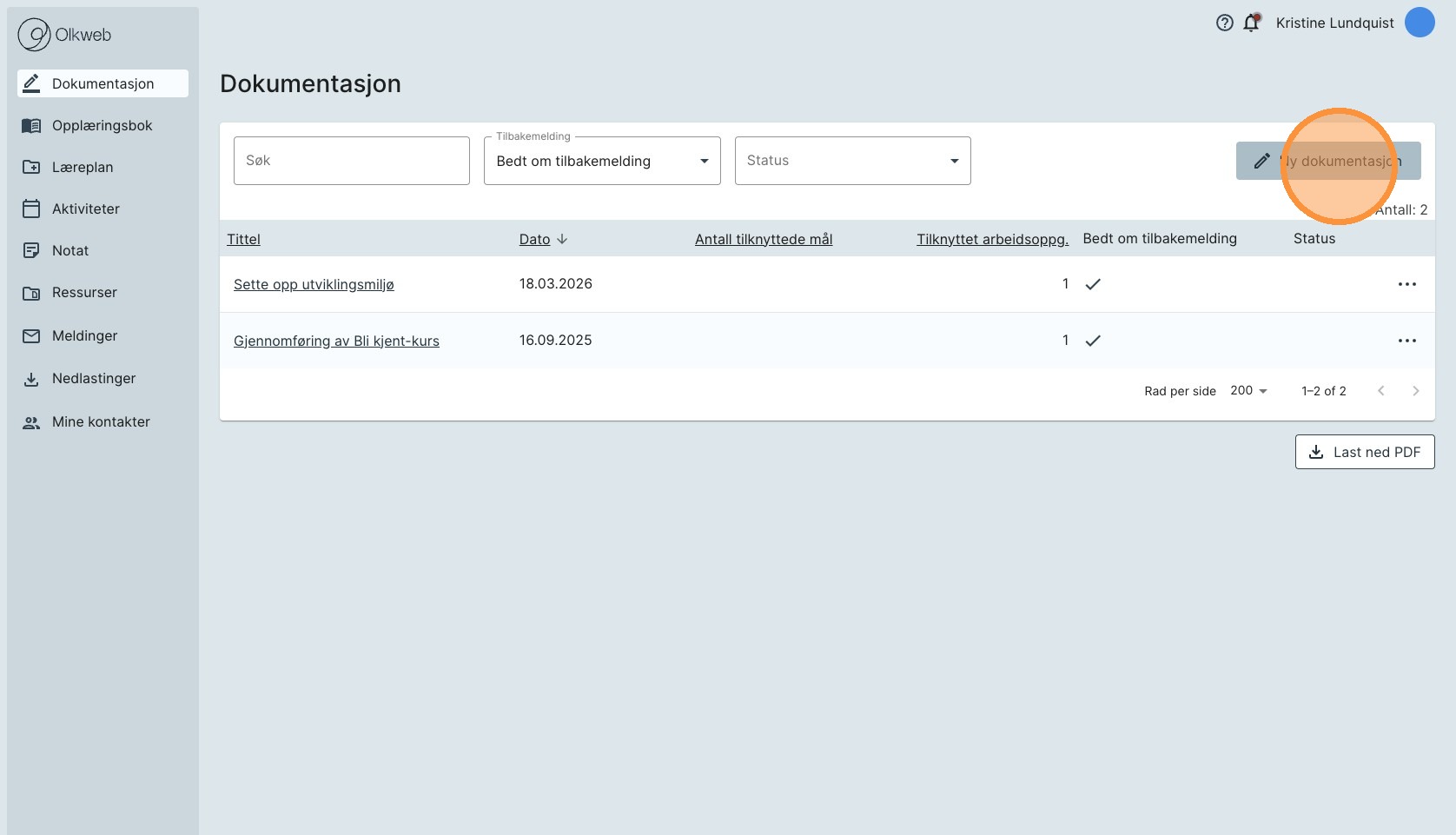The image size is (1456, 835).
Task: Expand the Tilbakemelding filter dropdown
Action: pos(704,161)
